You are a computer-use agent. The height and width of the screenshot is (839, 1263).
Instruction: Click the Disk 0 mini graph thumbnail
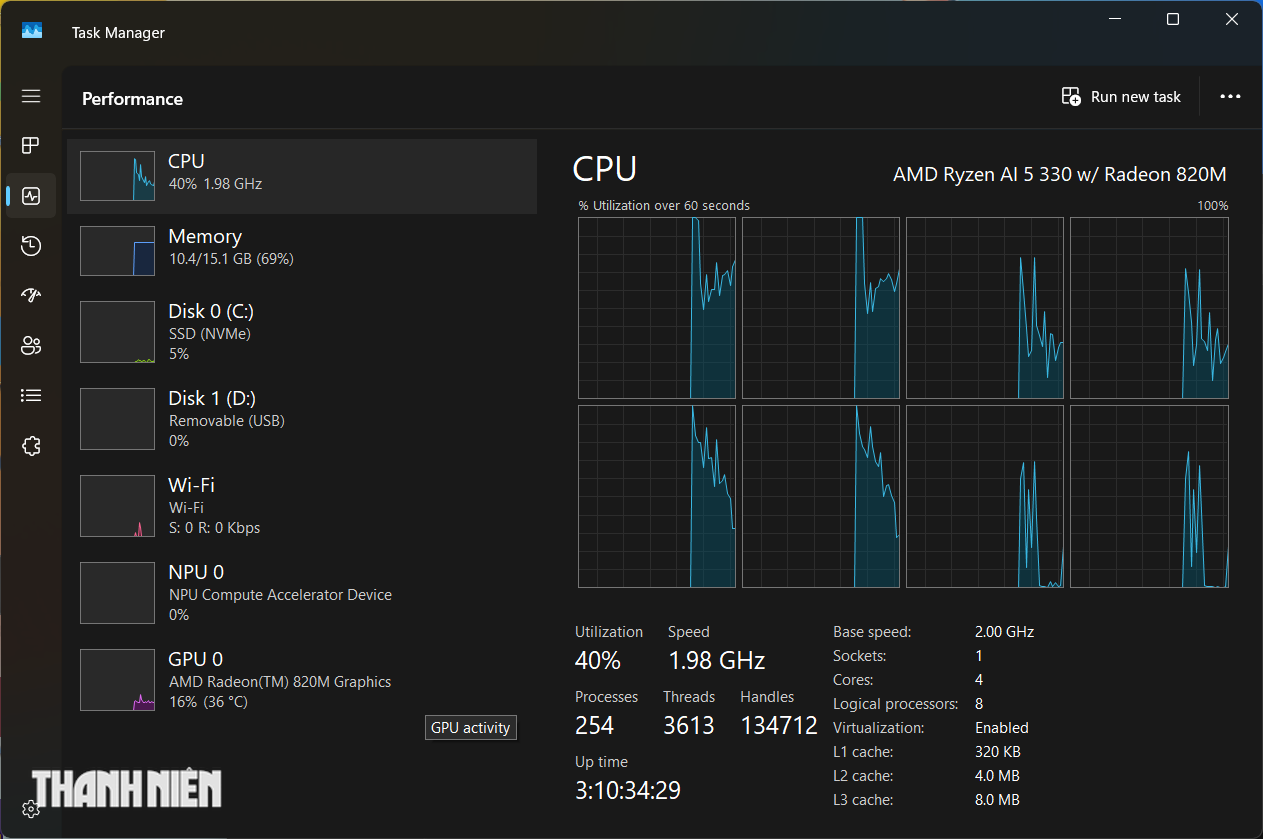click(117, 332)
